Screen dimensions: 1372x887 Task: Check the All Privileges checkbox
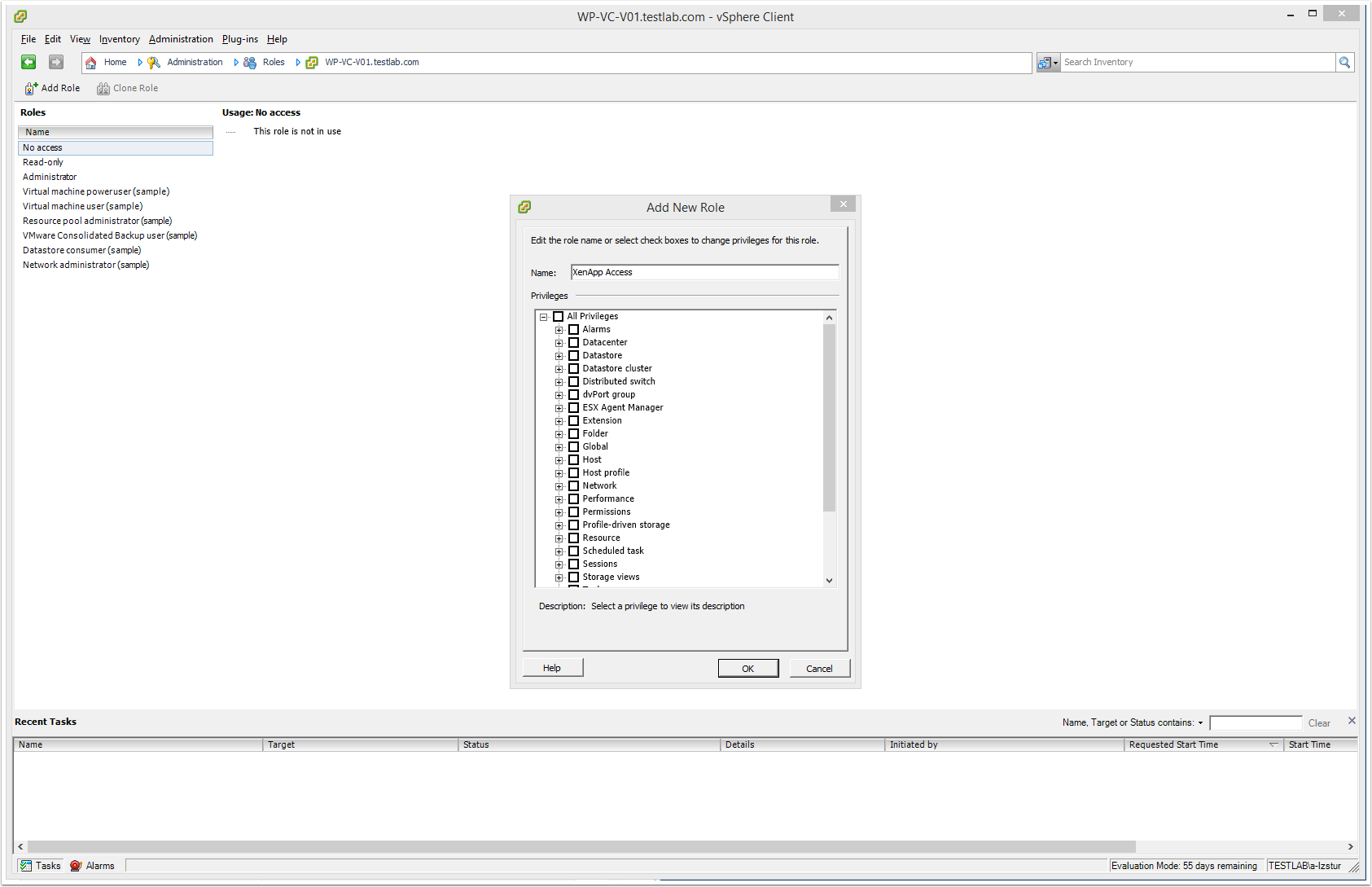(558, 316)
